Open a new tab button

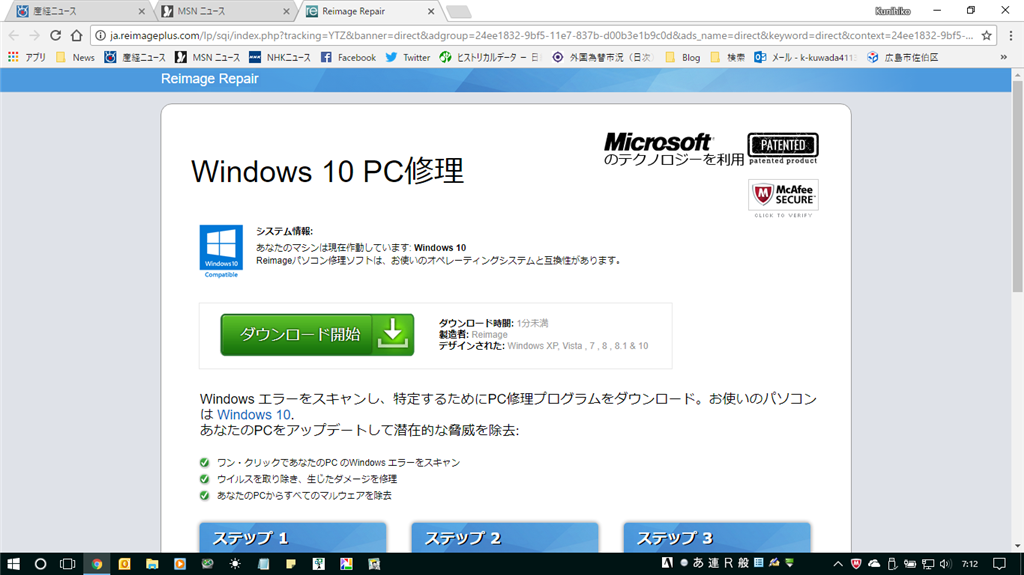(458, 11)
